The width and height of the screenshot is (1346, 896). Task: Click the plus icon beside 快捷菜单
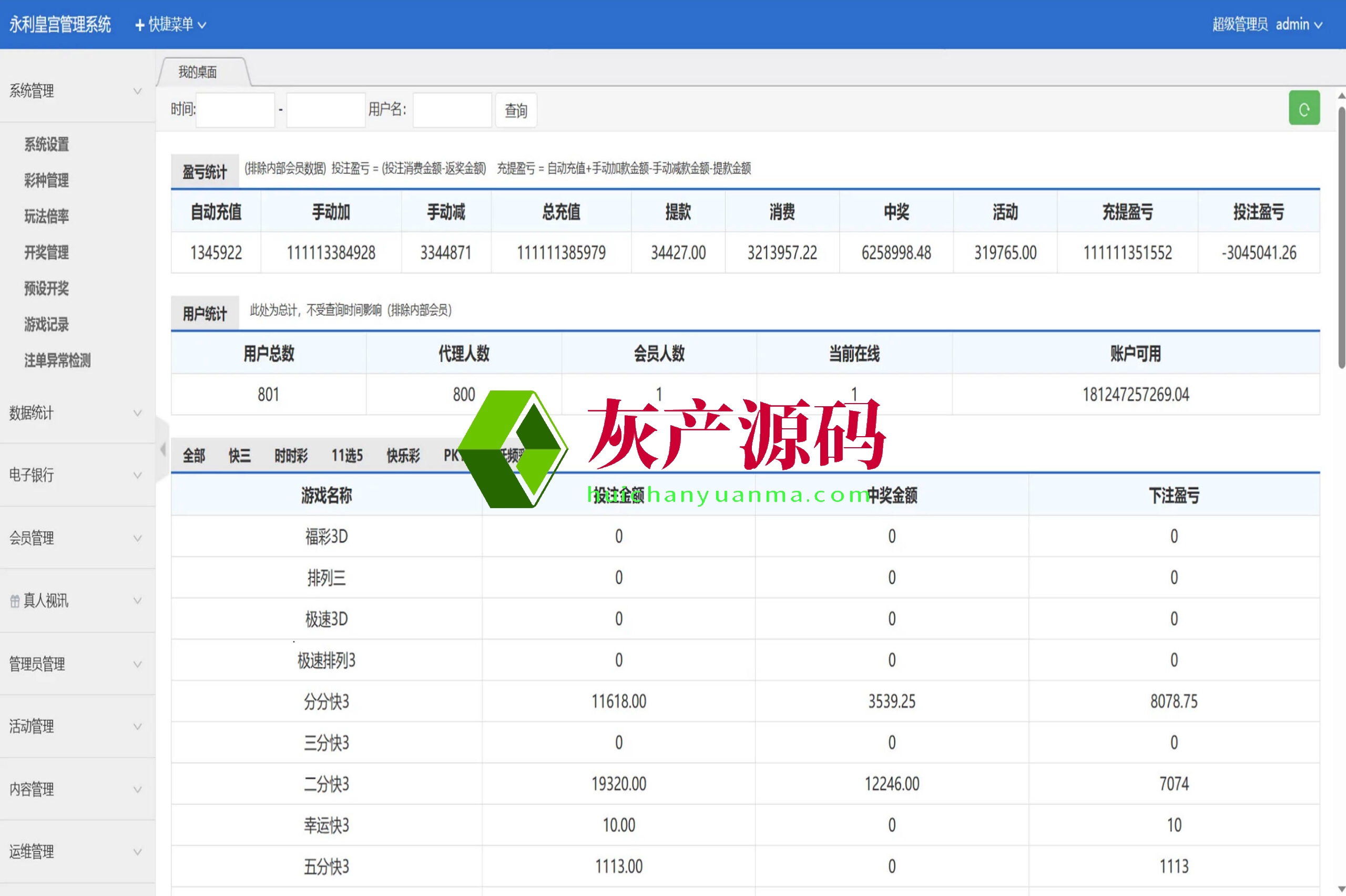[139, 25]
